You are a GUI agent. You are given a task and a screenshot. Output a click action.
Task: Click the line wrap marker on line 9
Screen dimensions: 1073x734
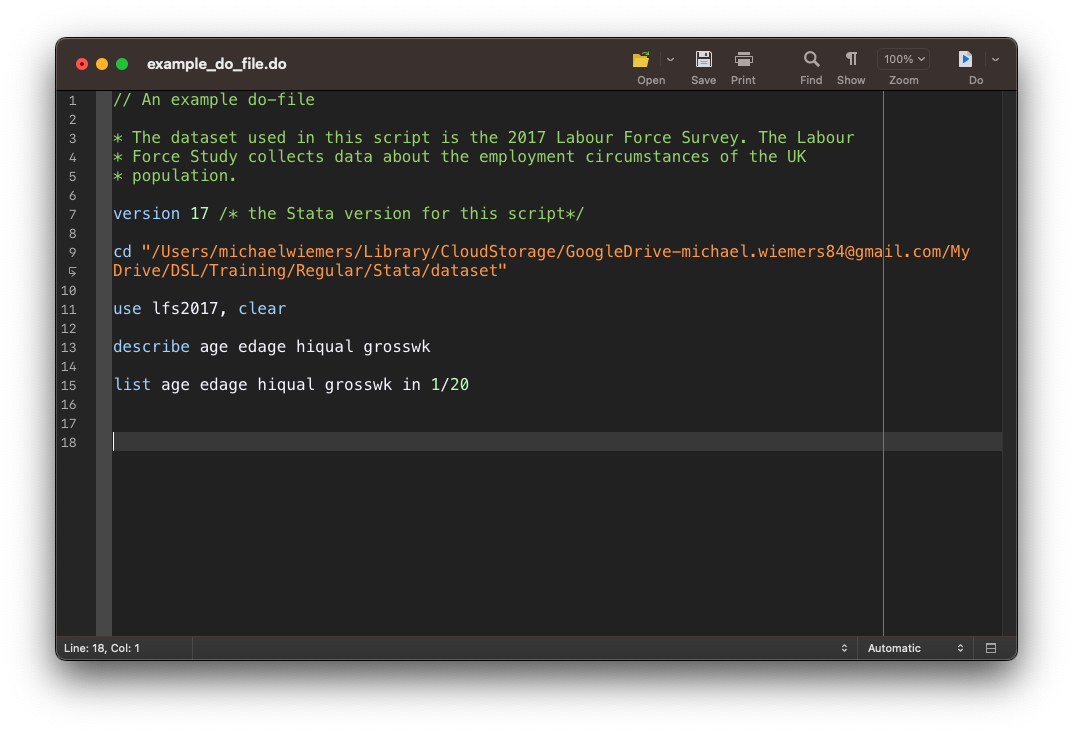click(72, 272)
